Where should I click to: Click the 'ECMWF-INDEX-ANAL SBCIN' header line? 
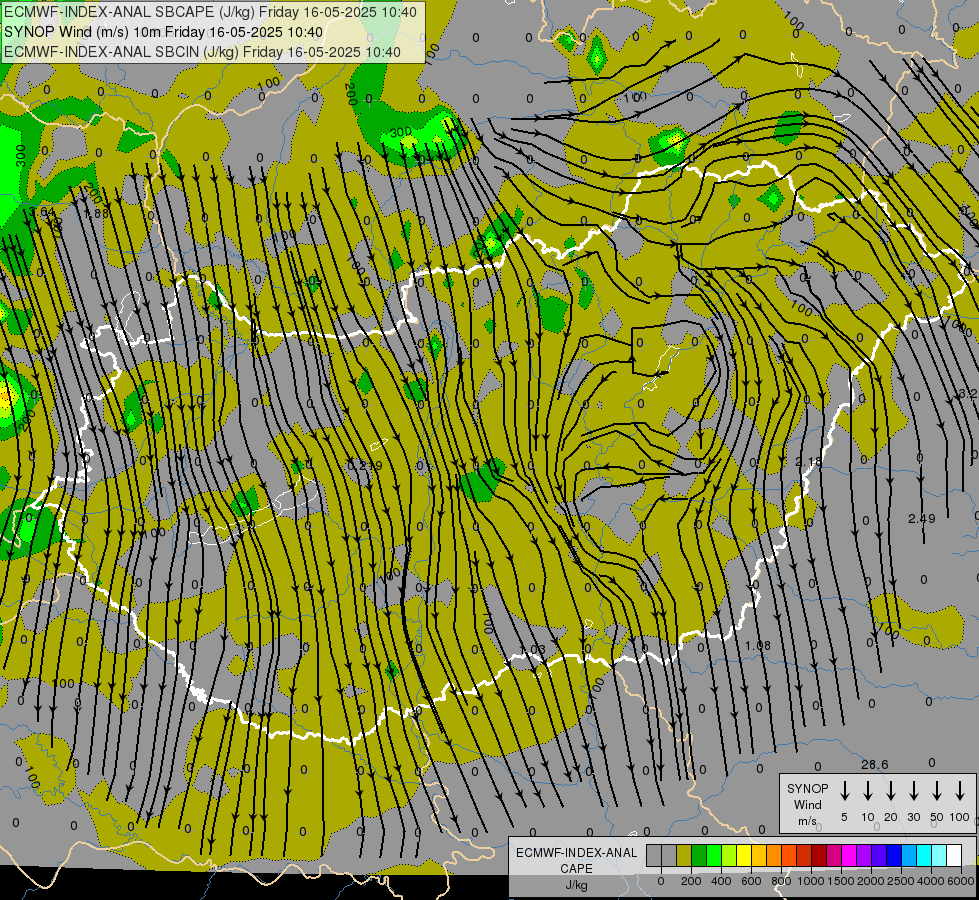pos(202,52)
